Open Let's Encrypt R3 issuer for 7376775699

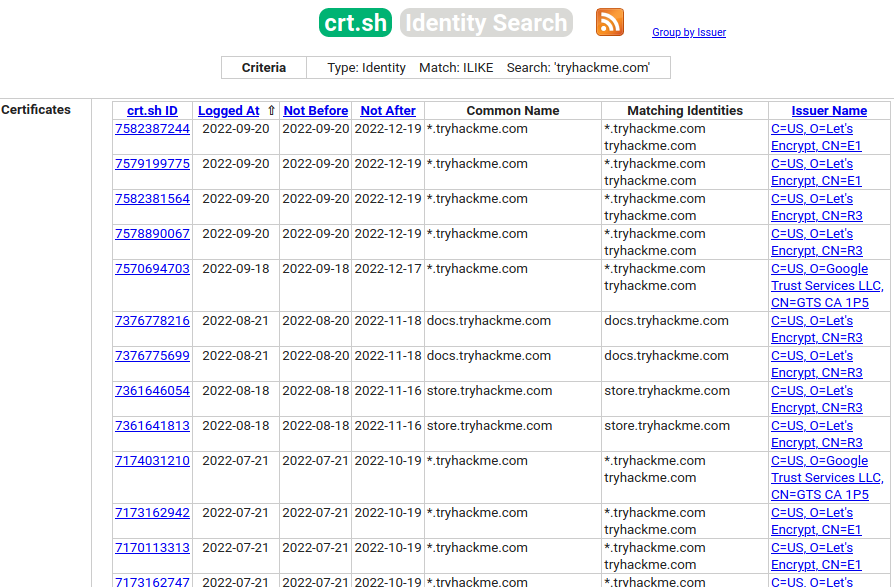point(816,364)
